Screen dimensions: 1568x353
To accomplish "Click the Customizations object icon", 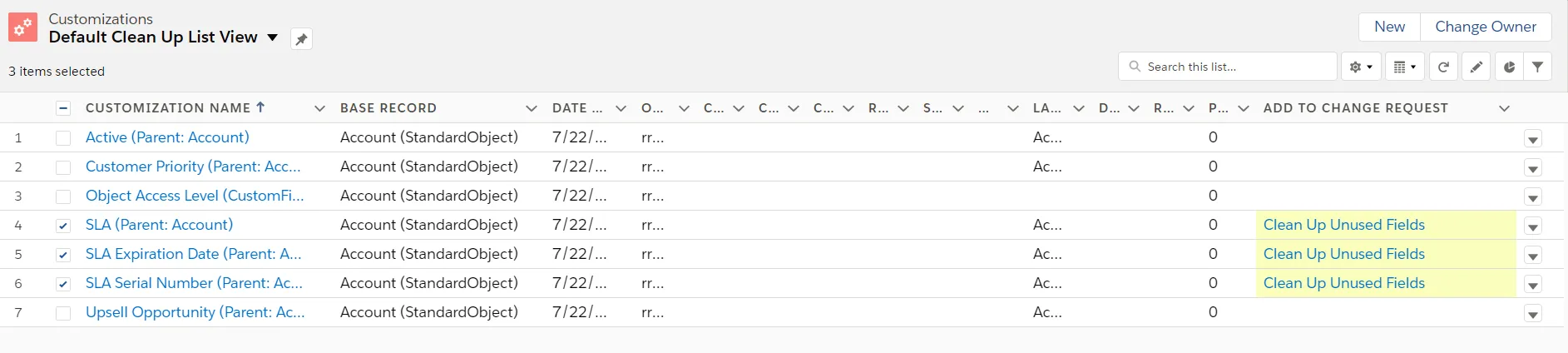I will pyautogui.click(x=22, y=27).
